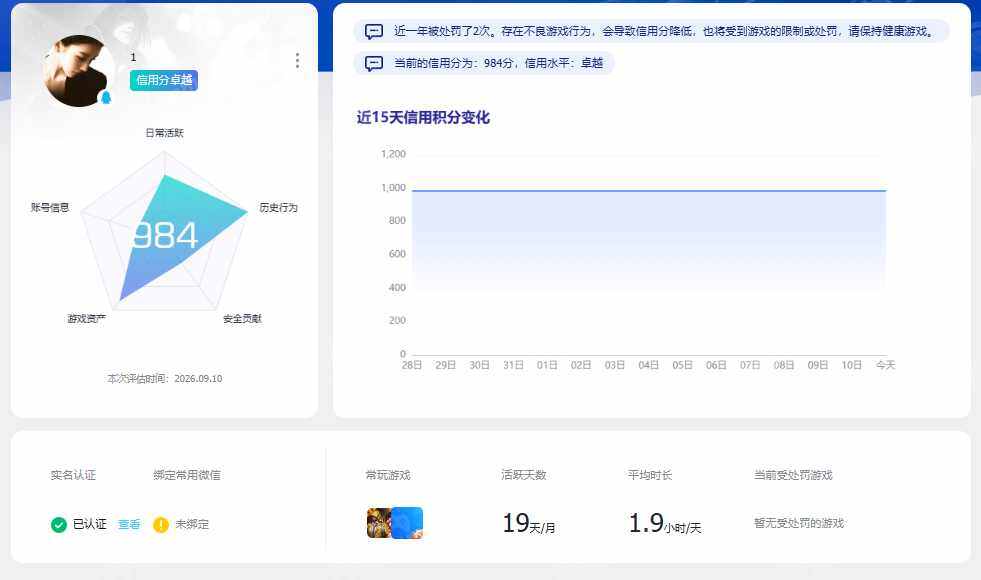Click the 10日 date label on the chart

pos(851,365)
